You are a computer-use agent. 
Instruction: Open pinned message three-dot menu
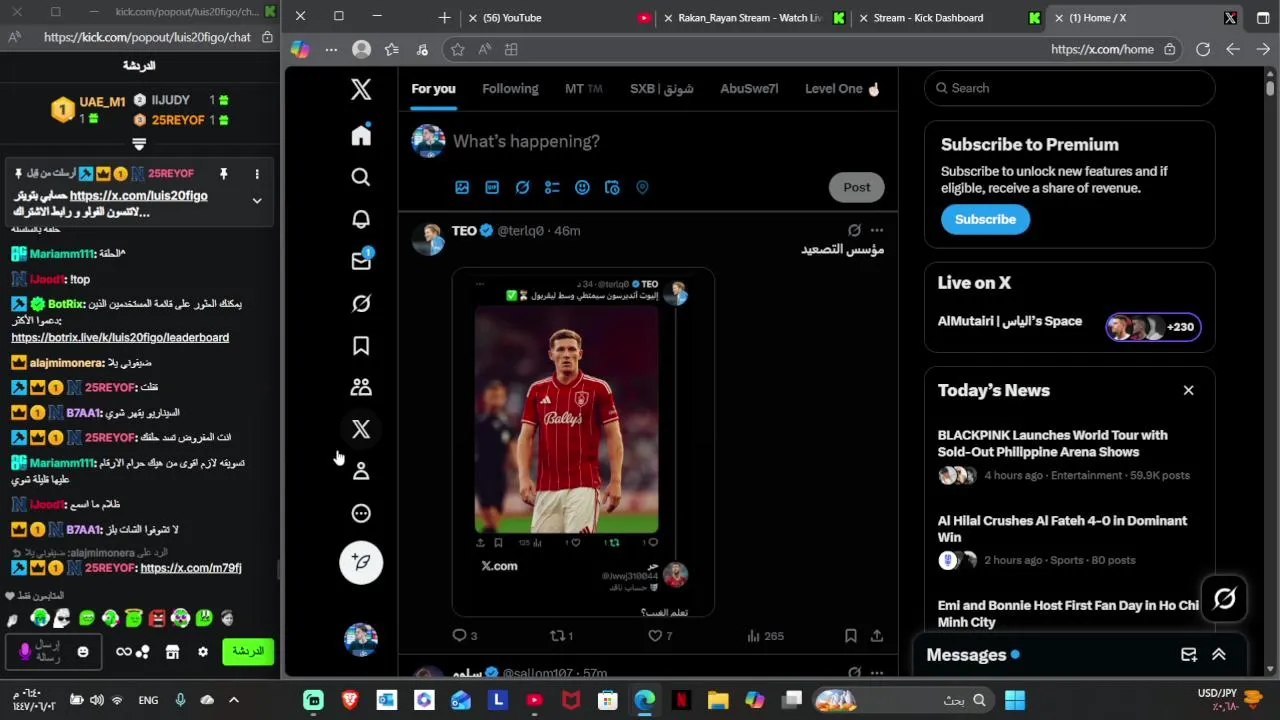point(257,174)
